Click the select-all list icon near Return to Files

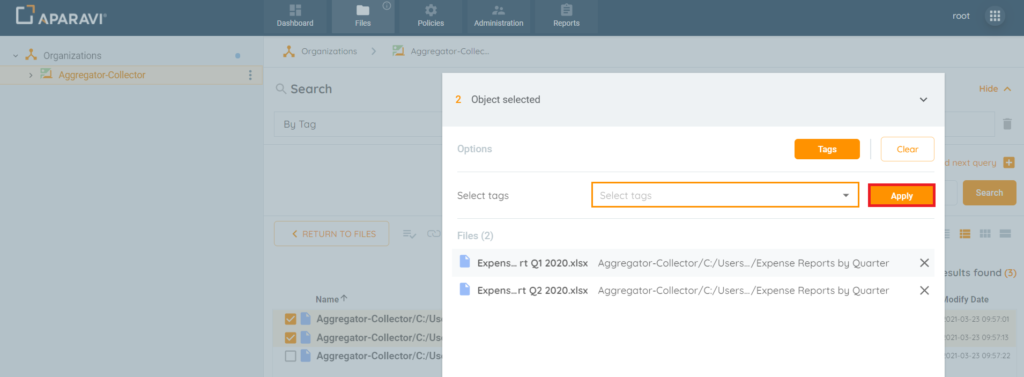410,233
